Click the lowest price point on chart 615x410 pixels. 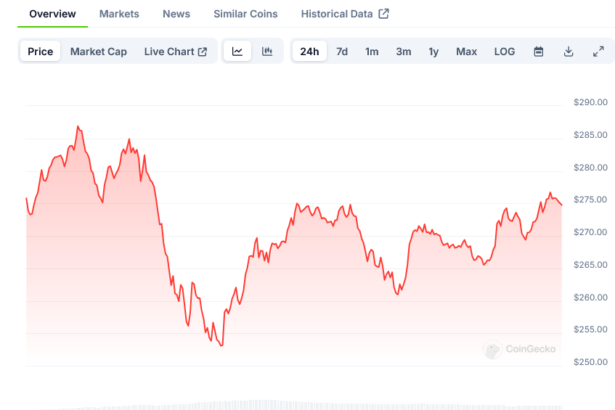pos(220,346)
